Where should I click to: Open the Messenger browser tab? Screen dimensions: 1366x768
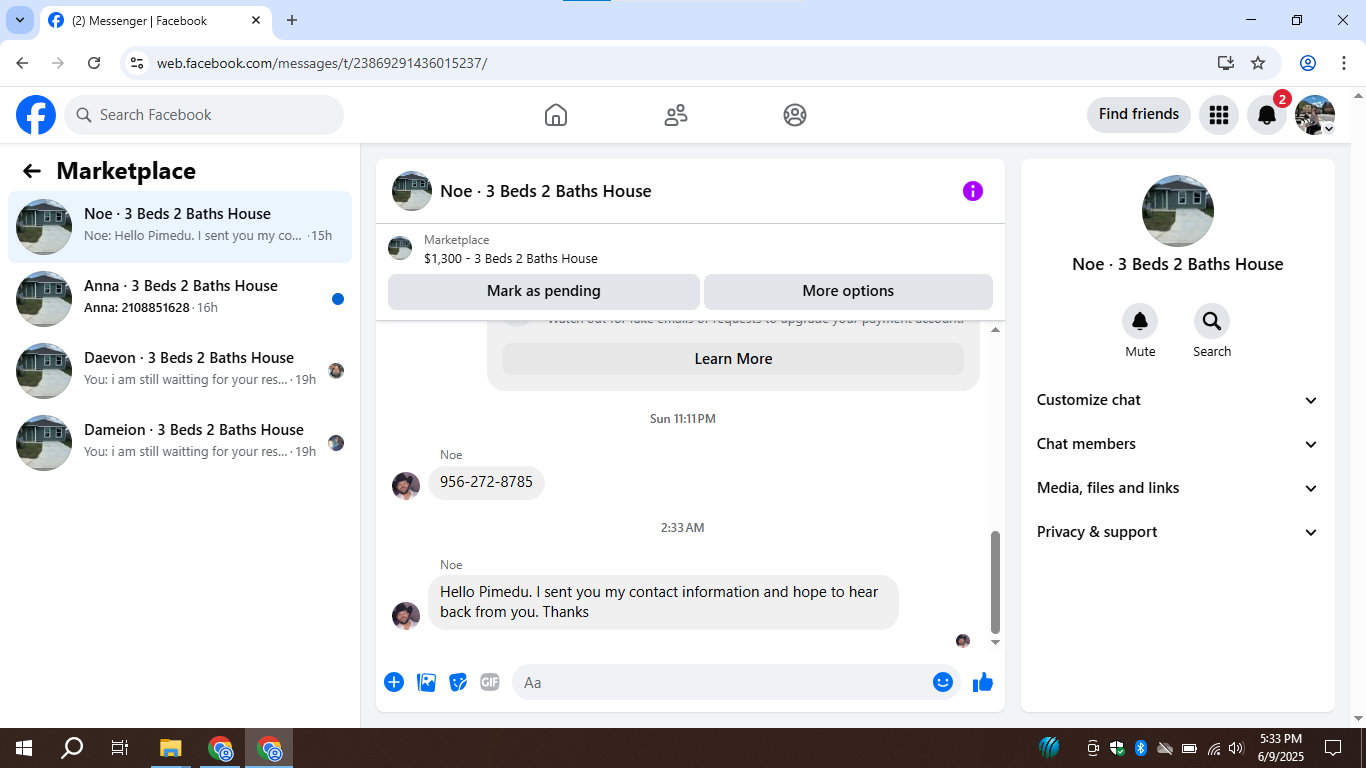155,20
